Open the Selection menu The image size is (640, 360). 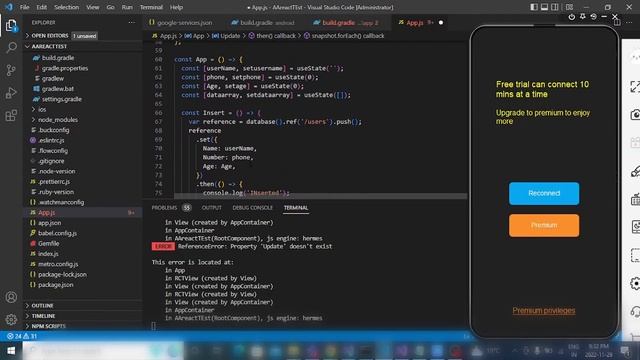point(66,7)
